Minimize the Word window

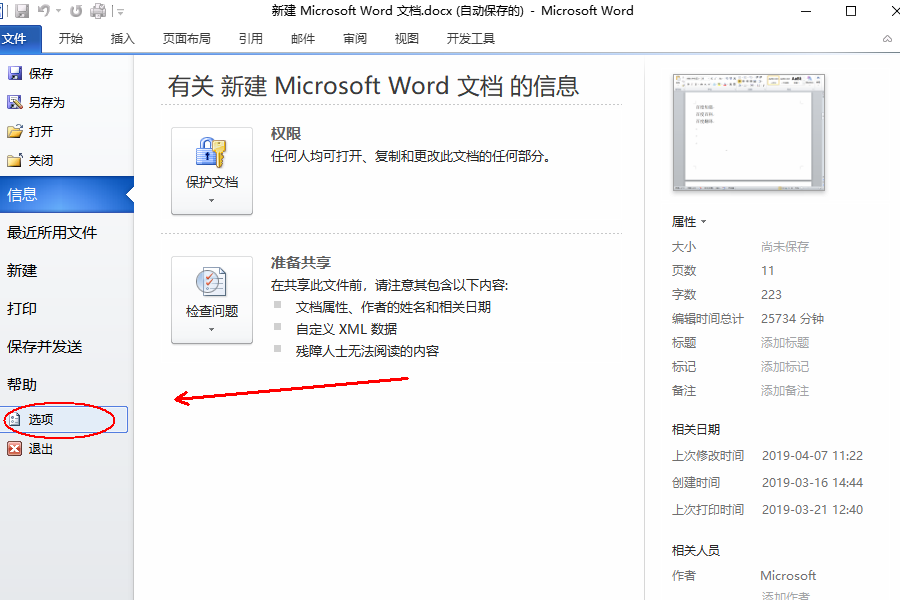coord(806,11)
